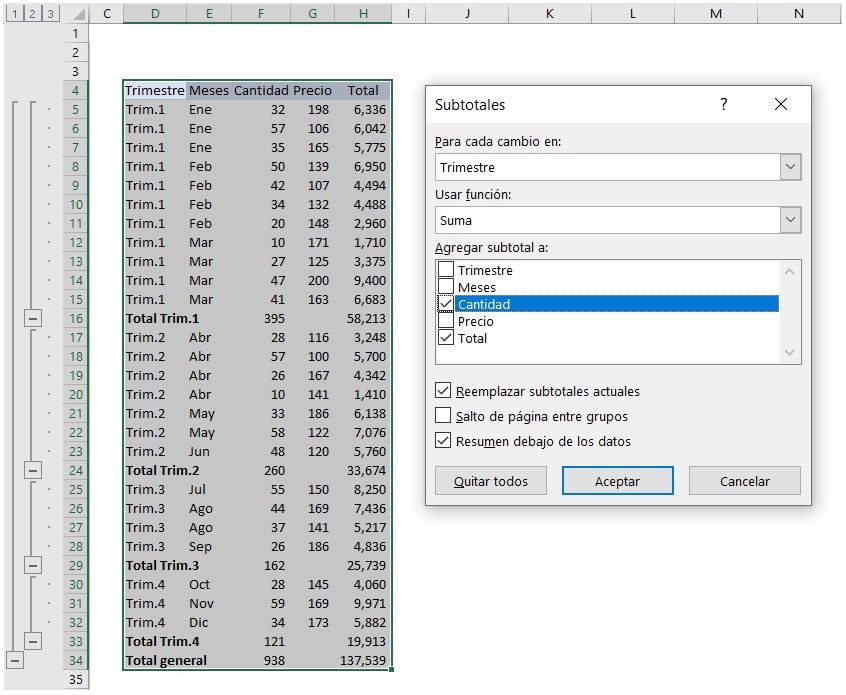The image size is (846, 695).
Task: Open the 'Usar función' Suma dropdown
Action: click(x=790, y=220)
